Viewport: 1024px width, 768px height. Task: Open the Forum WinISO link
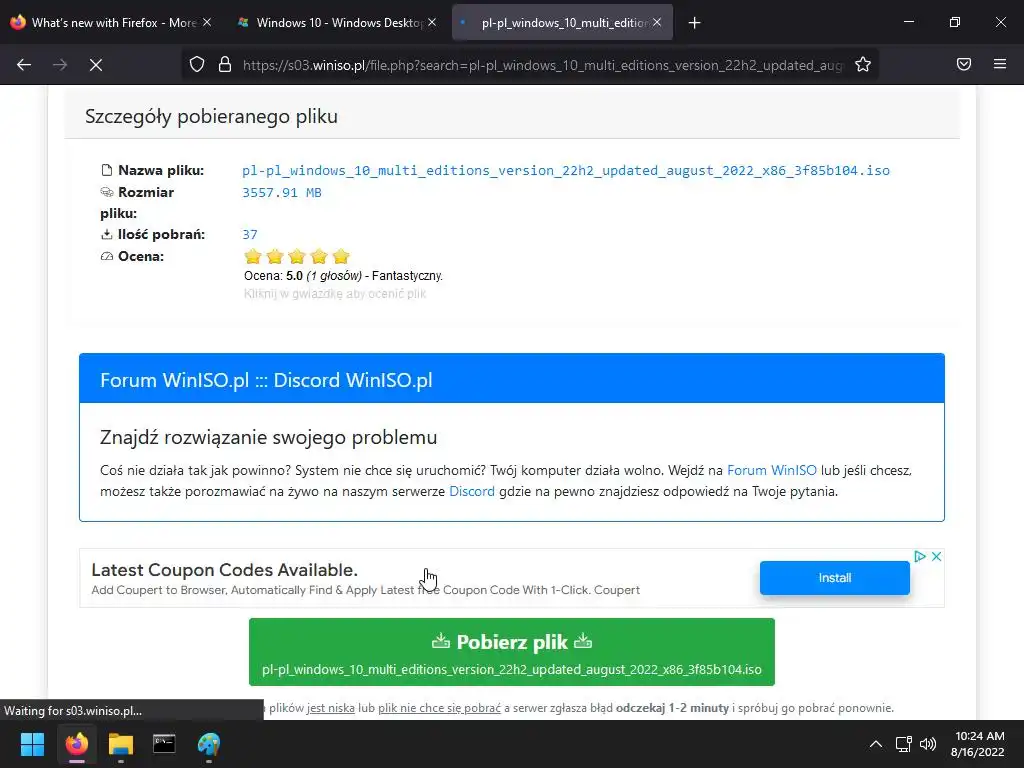pyautogui.click(x=771, y=470)
